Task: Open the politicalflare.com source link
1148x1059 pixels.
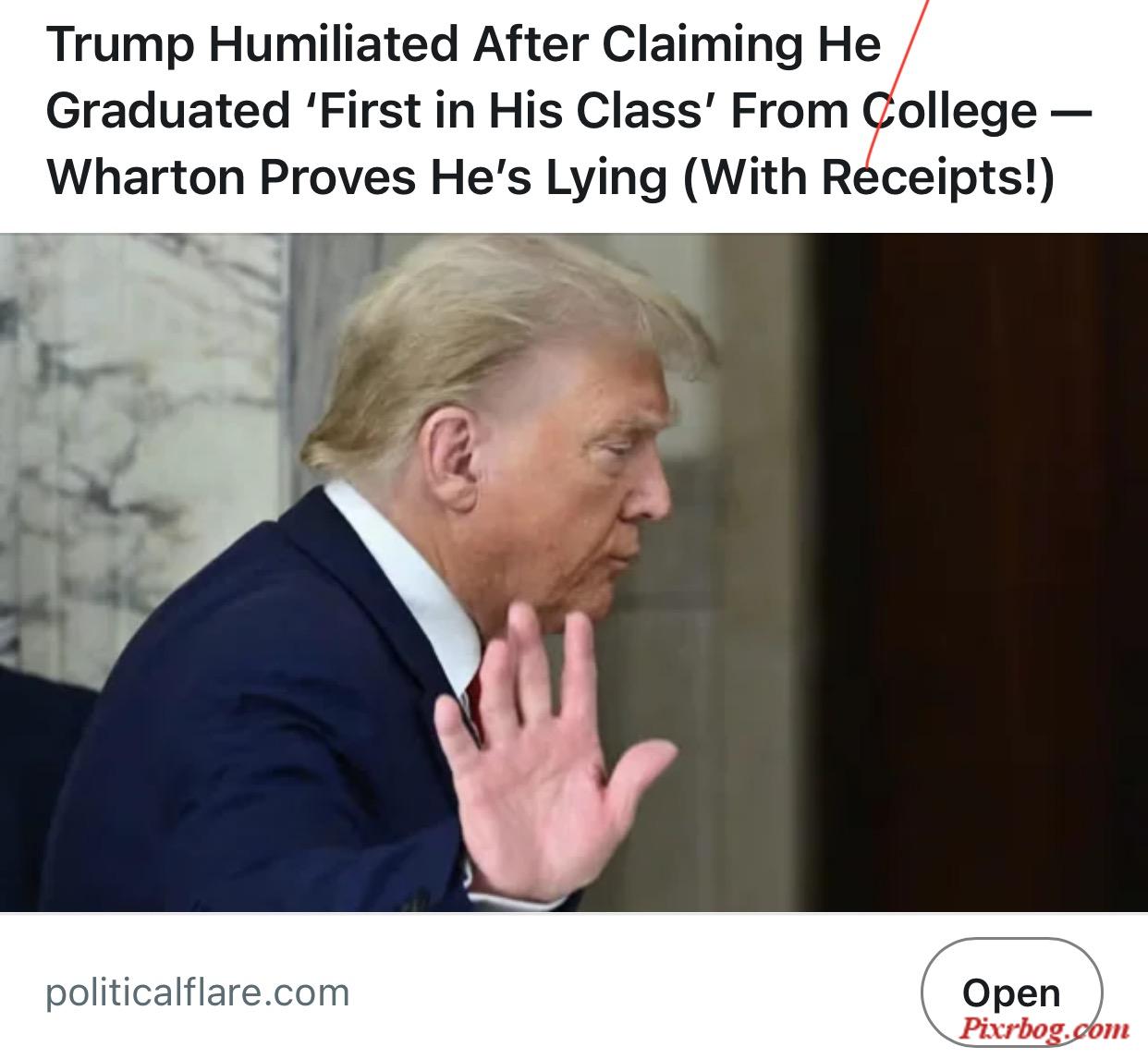Action: (198, 993)
